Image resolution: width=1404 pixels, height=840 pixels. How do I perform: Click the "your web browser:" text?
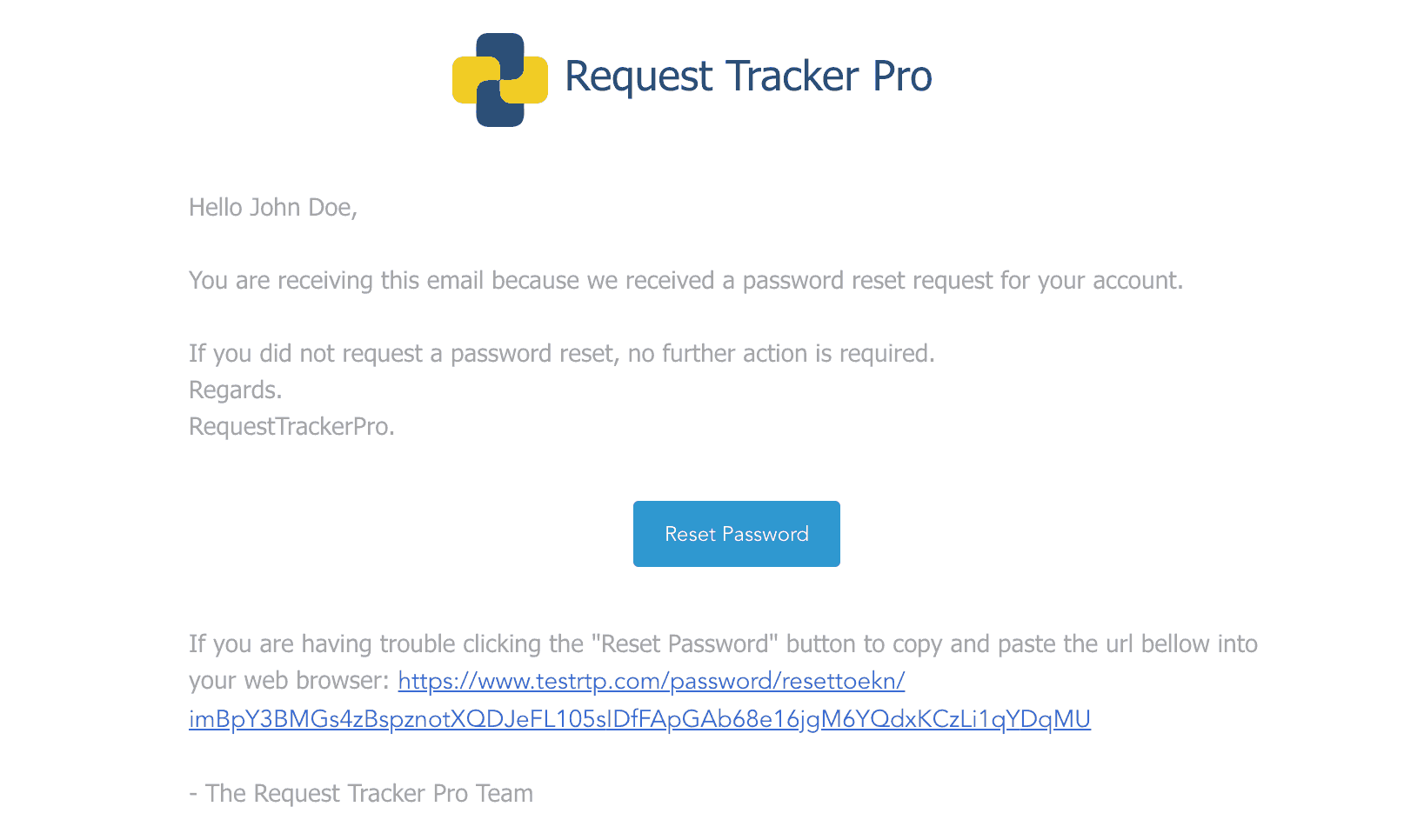pos(289,680)
